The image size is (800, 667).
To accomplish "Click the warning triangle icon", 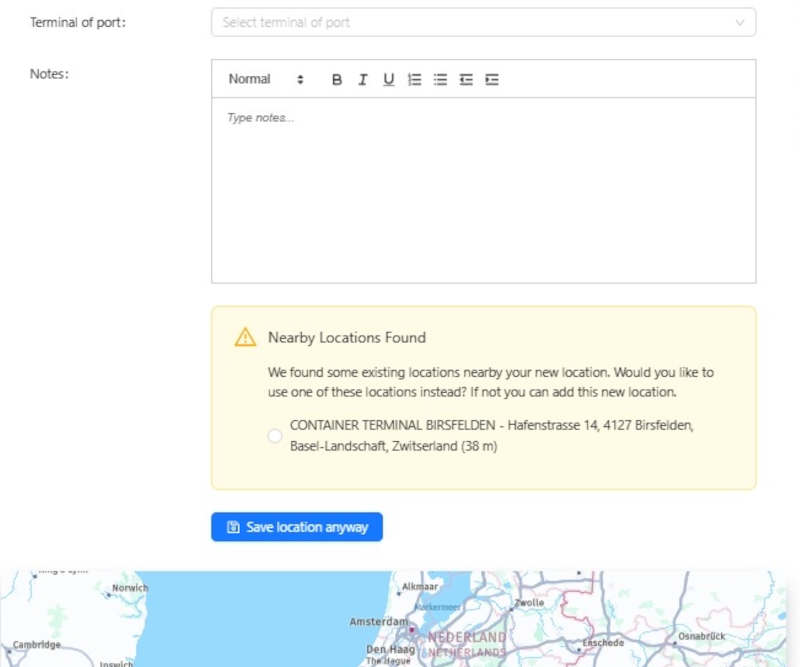I will click(x=245, y=337).
